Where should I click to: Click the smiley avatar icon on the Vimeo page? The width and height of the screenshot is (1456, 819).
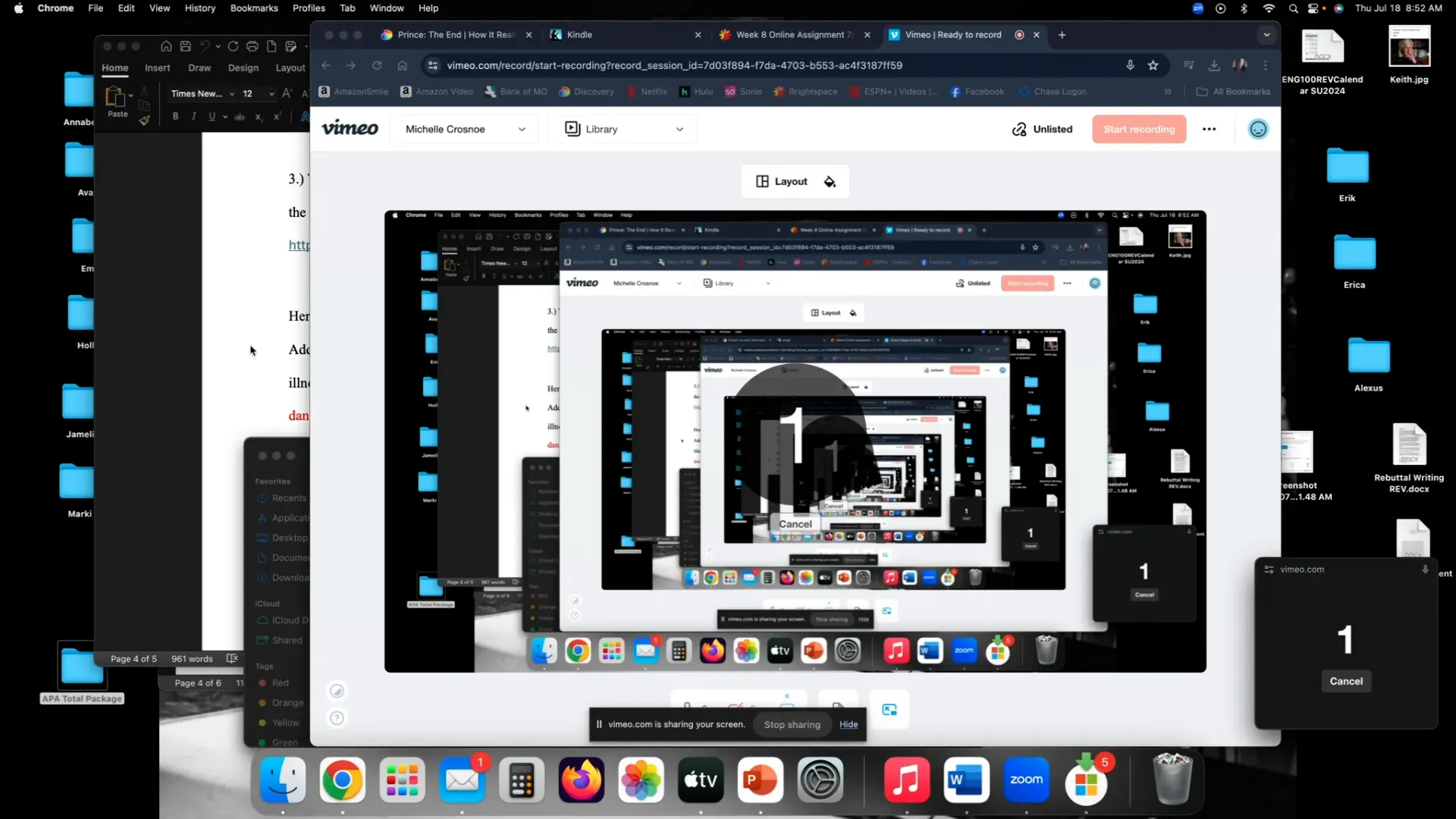tap(1257, 129)
